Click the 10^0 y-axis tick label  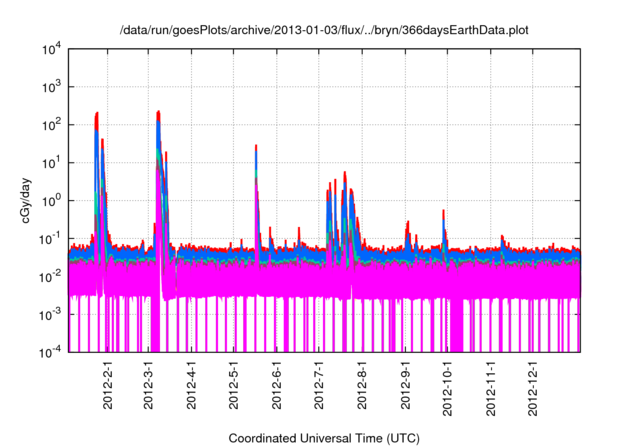click(x=52, y=201)
